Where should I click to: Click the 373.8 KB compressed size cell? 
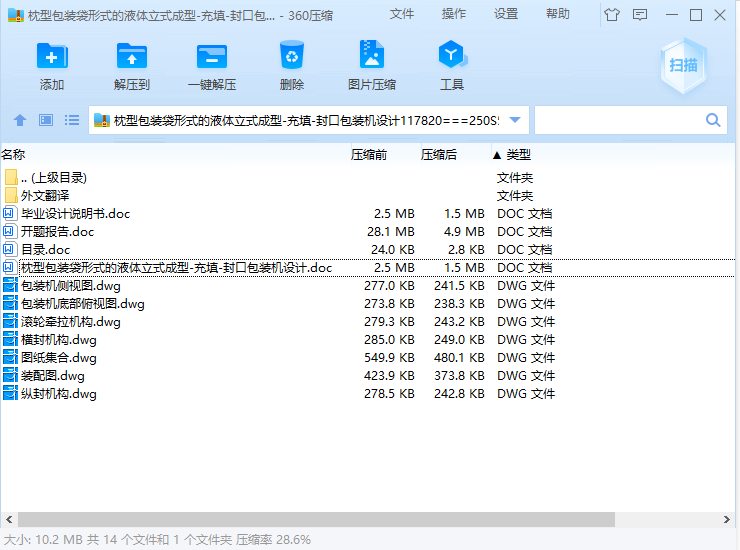459,376
